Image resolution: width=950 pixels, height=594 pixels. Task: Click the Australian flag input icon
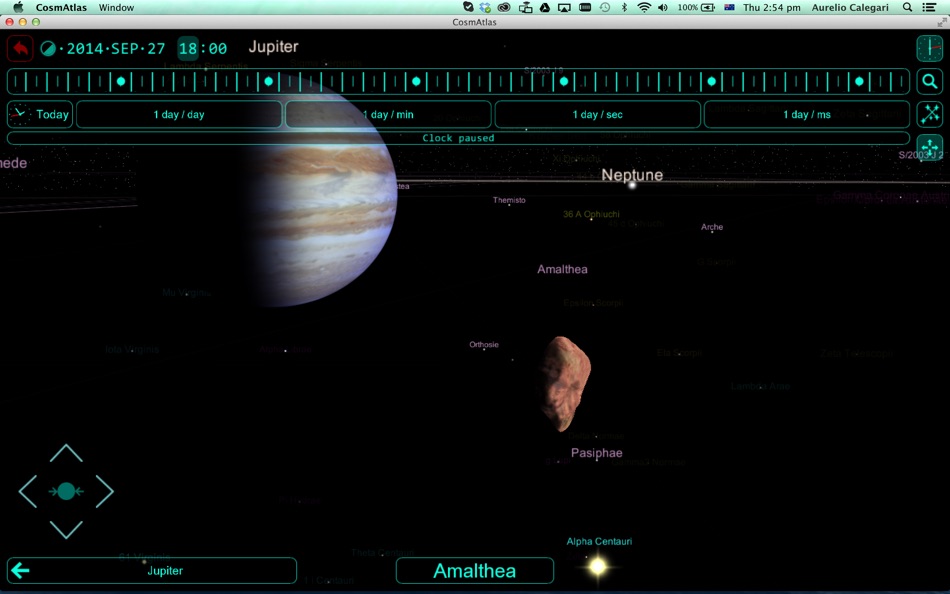pos(729,7)
